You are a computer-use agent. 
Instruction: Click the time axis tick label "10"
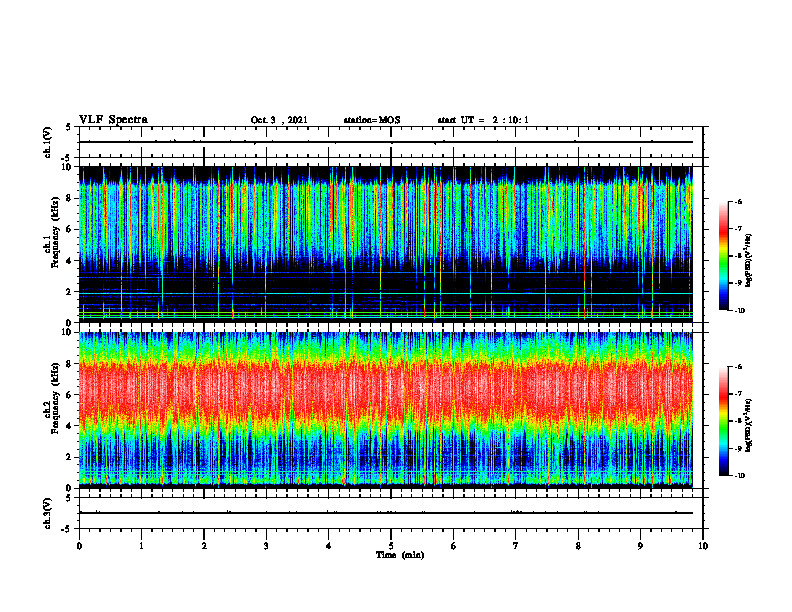pyautogui.click(x=703, y=546)
